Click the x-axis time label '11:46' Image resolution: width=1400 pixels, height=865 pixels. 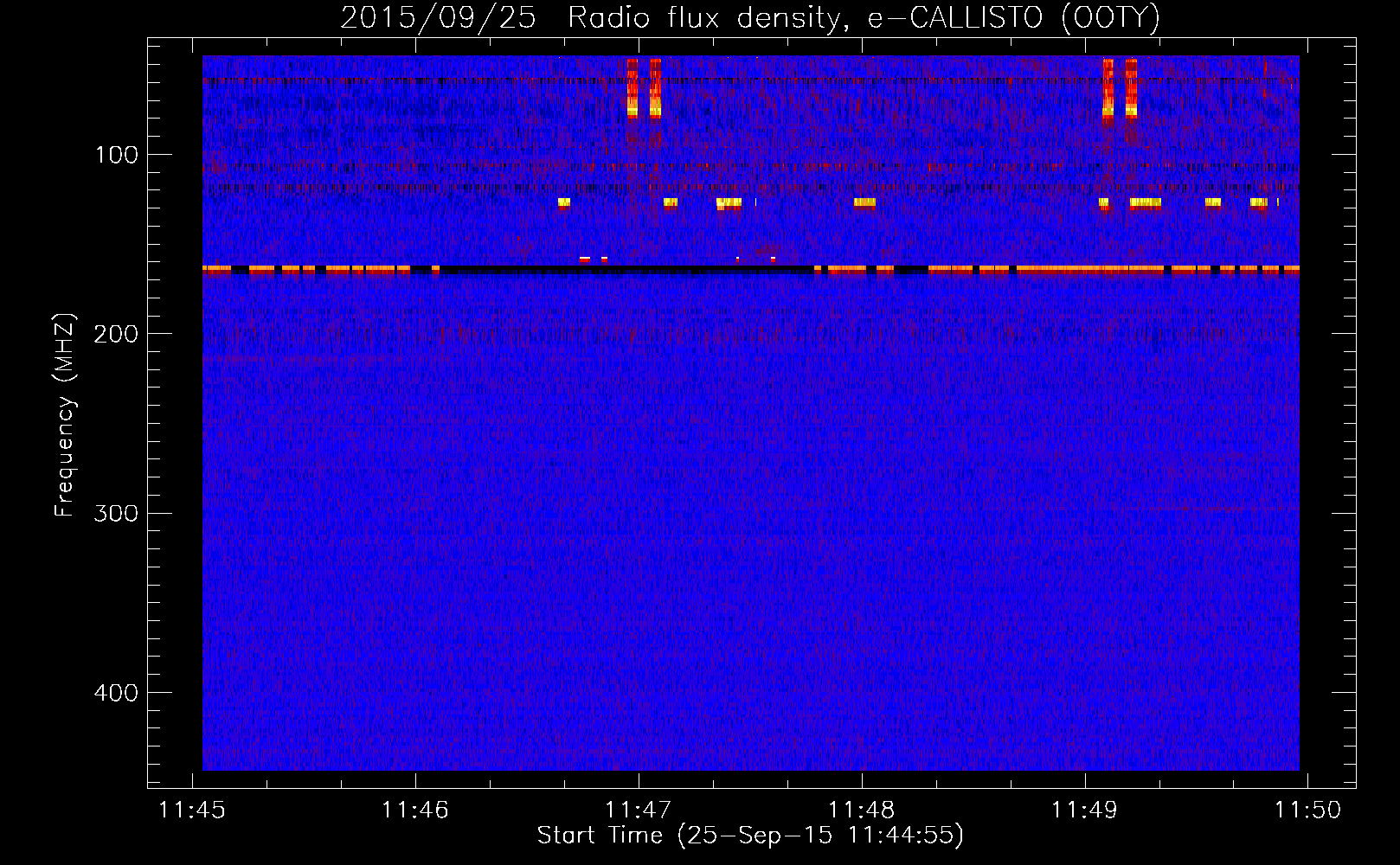pos(415,811)
